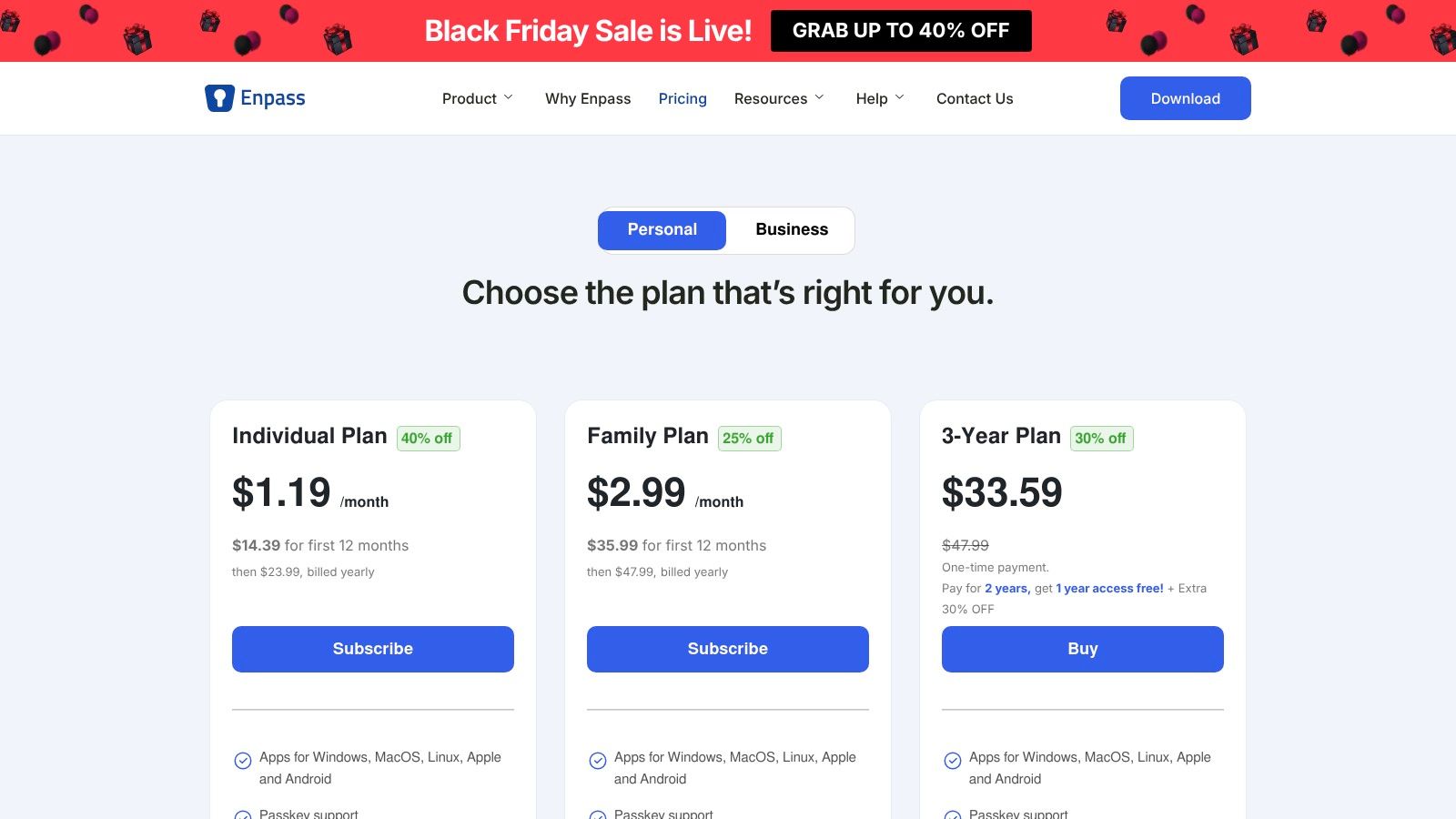Click checkmark icon in Individual Plan apps feature

point(243,761)
